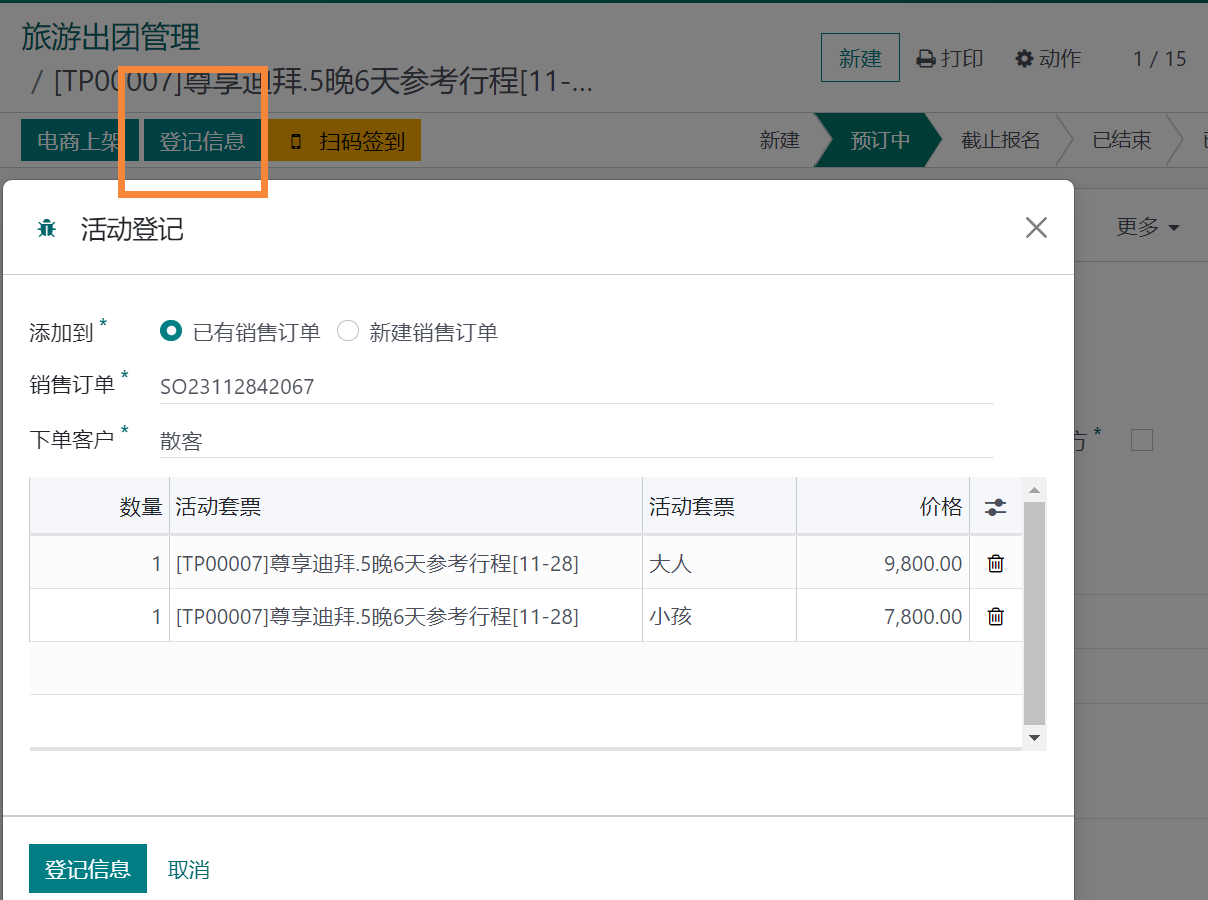Click the 取消 link

[x=189, y=869]
